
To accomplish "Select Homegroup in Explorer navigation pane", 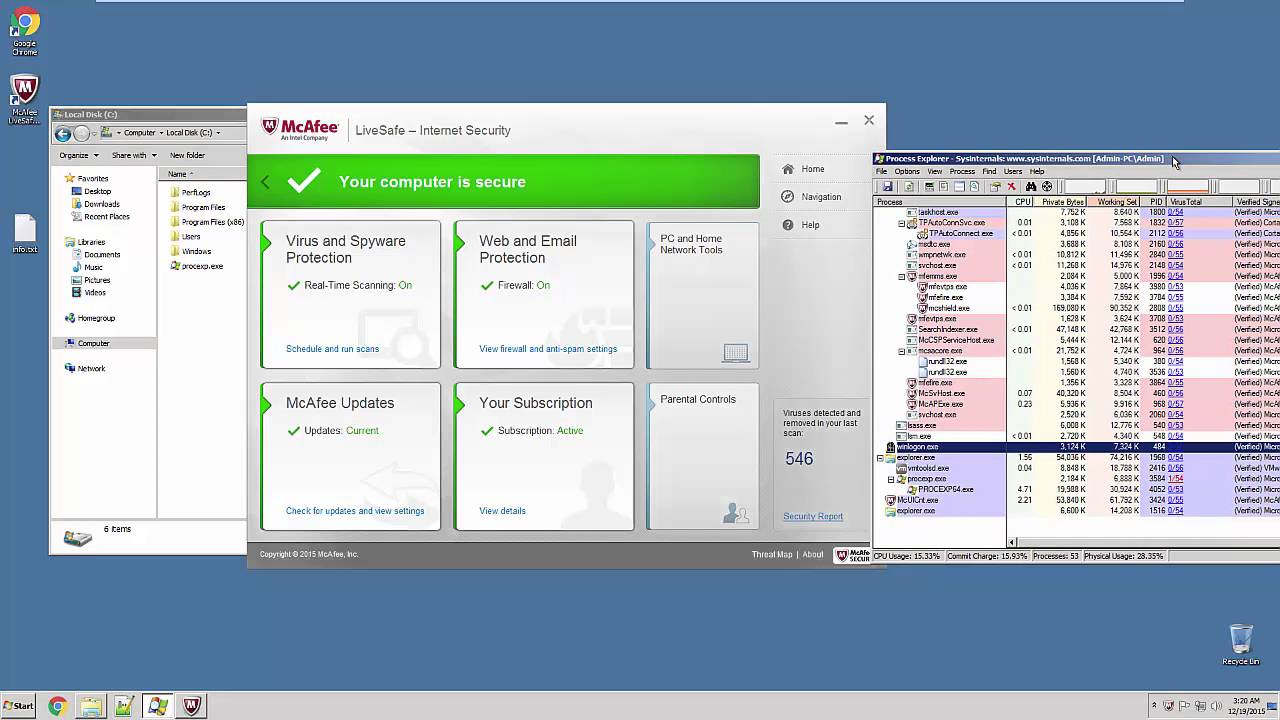I will (90, 318).
